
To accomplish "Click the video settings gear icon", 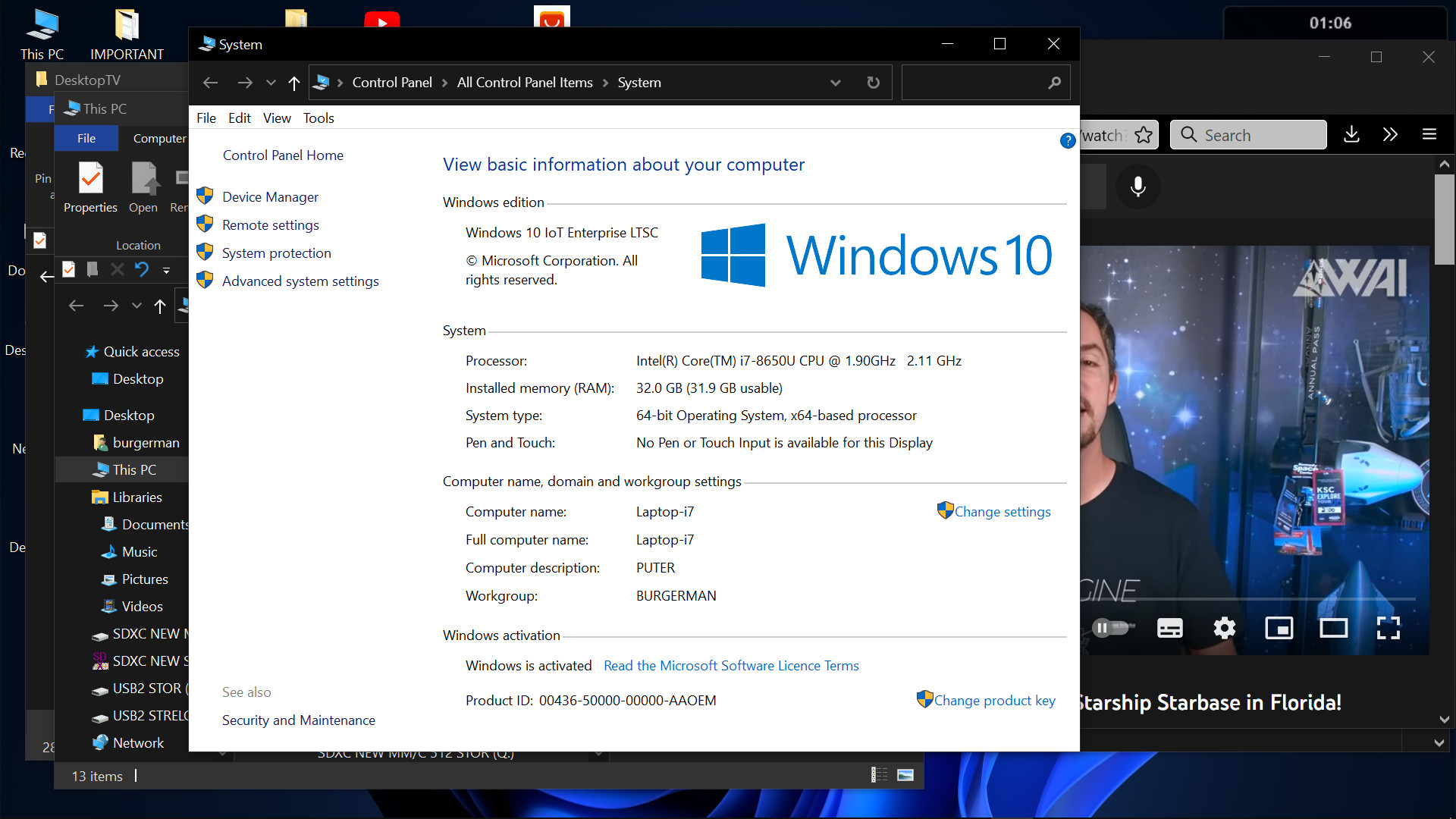I will pos(1224,628).
